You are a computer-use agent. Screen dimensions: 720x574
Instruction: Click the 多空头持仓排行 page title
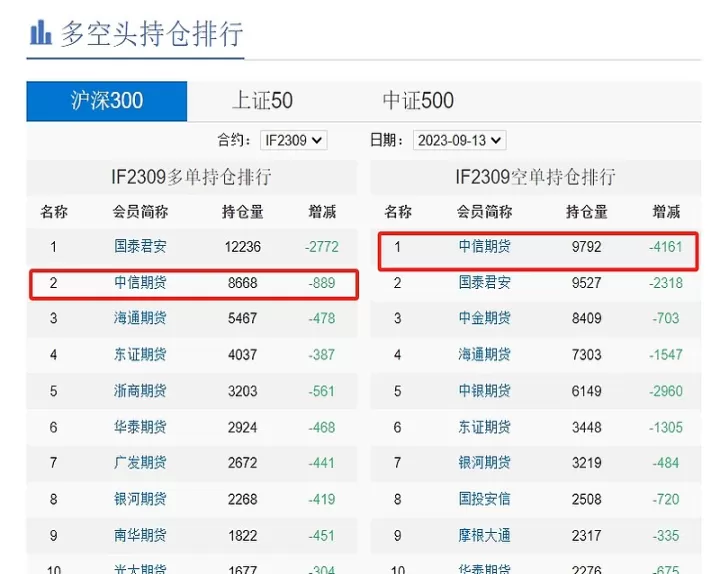[x=152, y=34]
